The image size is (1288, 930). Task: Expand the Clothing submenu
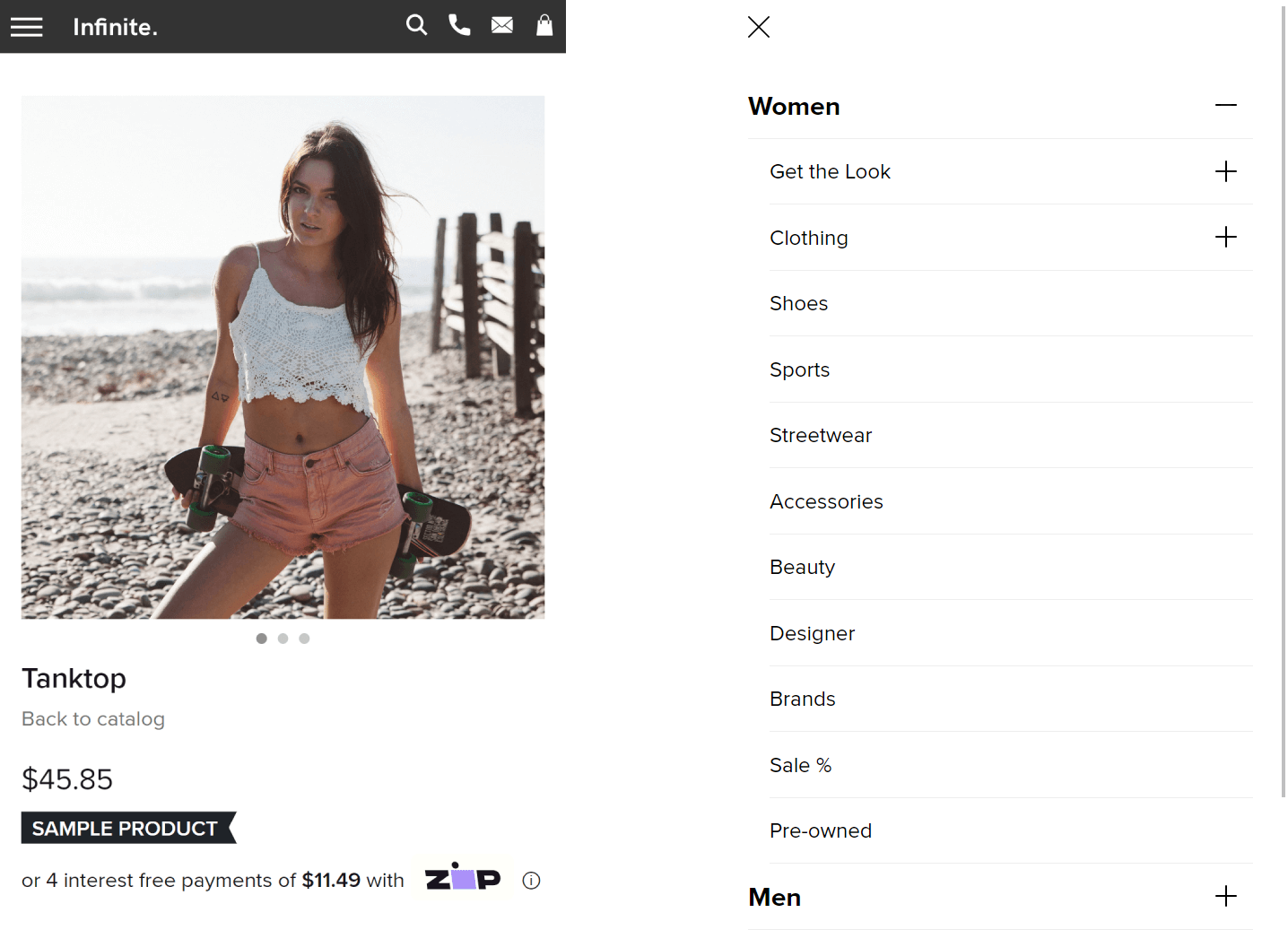pyautogui.click(x=1226, y=237)
